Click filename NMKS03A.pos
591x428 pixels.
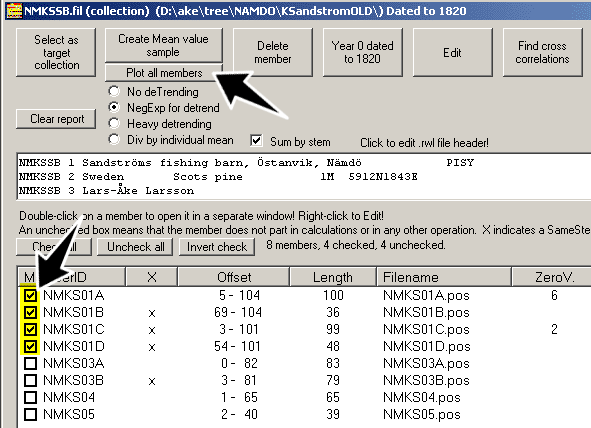point(426,363)
